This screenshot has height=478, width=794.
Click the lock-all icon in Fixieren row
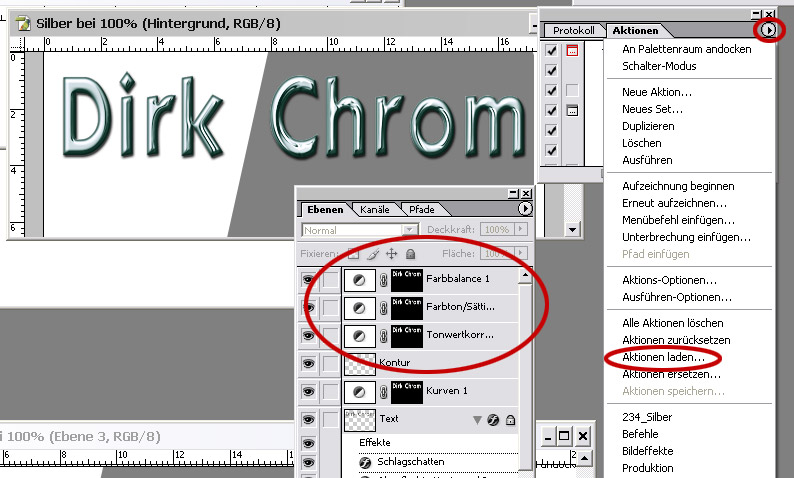click(x=410, y=254)
